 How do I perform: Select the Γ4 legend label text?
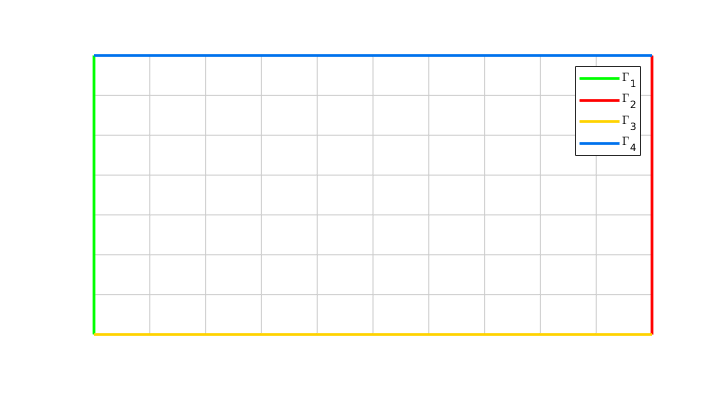coord(629,145)
